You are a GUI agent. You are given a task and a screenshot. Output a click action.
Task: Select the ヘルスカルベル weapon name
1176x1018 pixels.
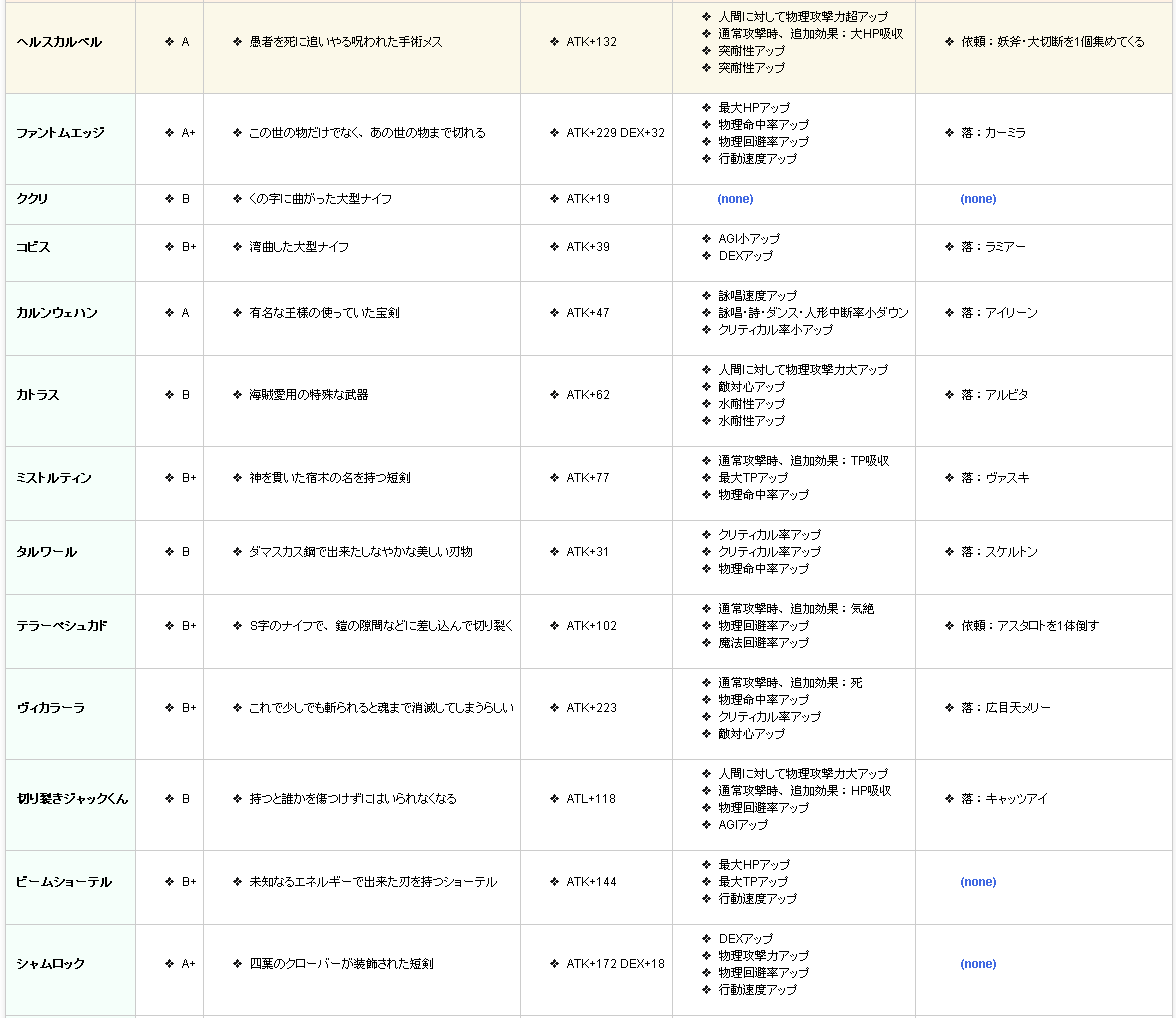[59, 42]
